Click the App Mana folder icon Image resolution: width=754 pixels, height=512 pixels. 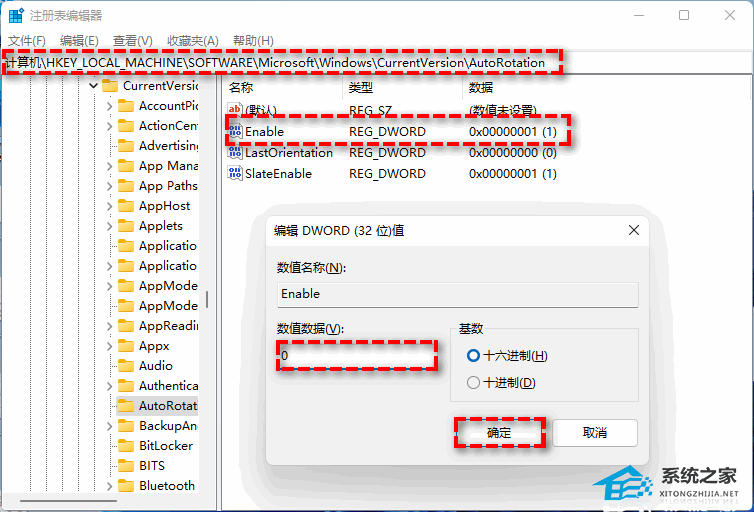[x=126, y=166]
